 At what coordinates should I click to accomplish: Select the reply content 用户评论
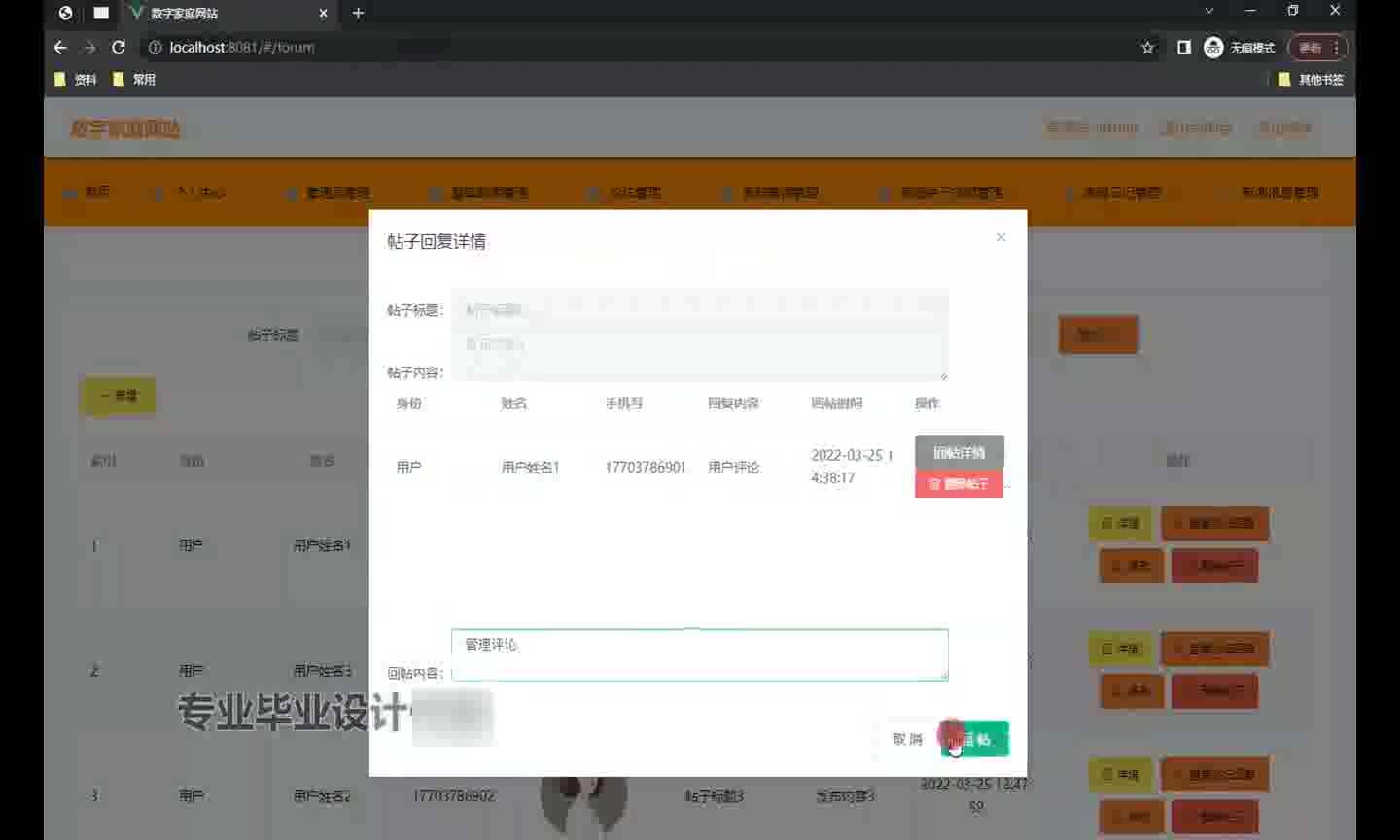tap(734, 468)
